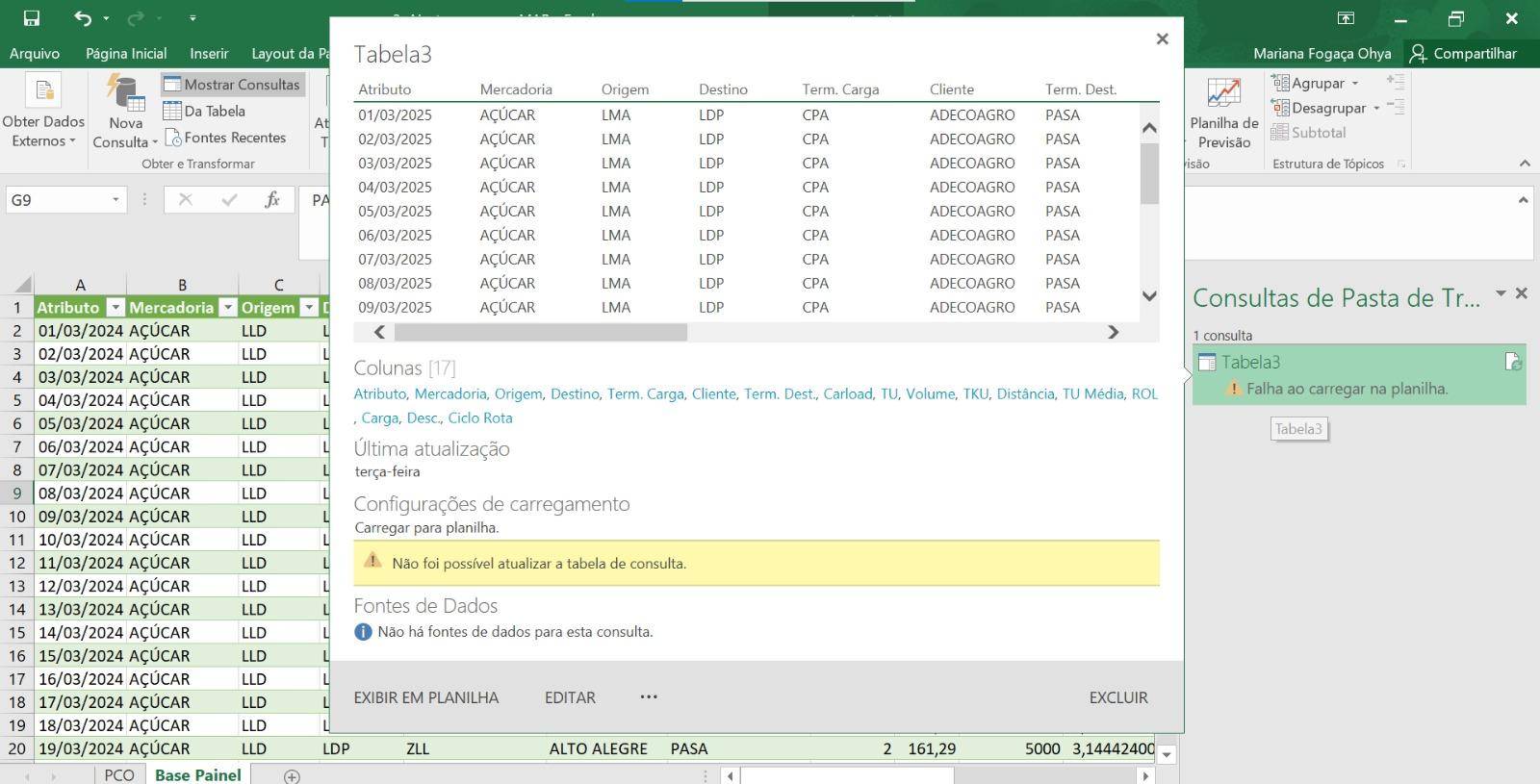Click the Insert Function fx icon
This screenshot has height=784, width=1540.
click(272, 200)
